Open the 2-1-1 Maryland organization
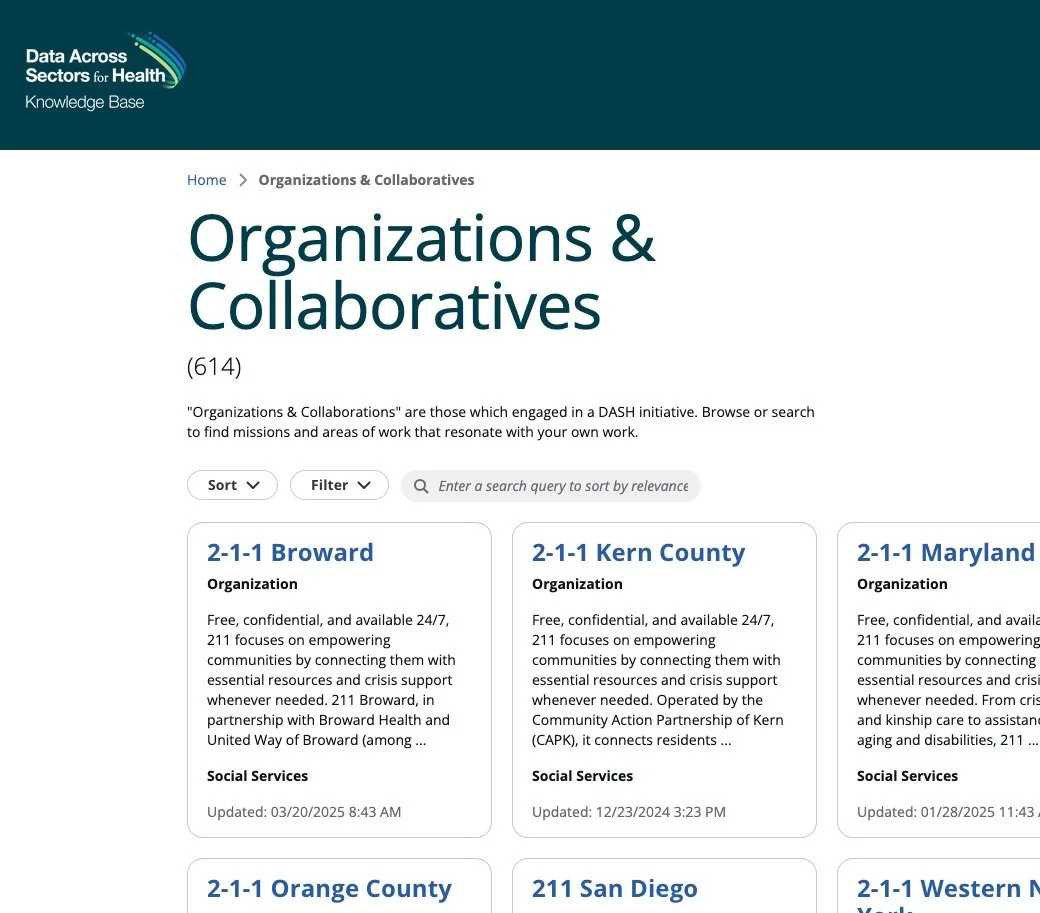Image resolution: width=1040 pixels, height=913 pixels. click(946, 552)
